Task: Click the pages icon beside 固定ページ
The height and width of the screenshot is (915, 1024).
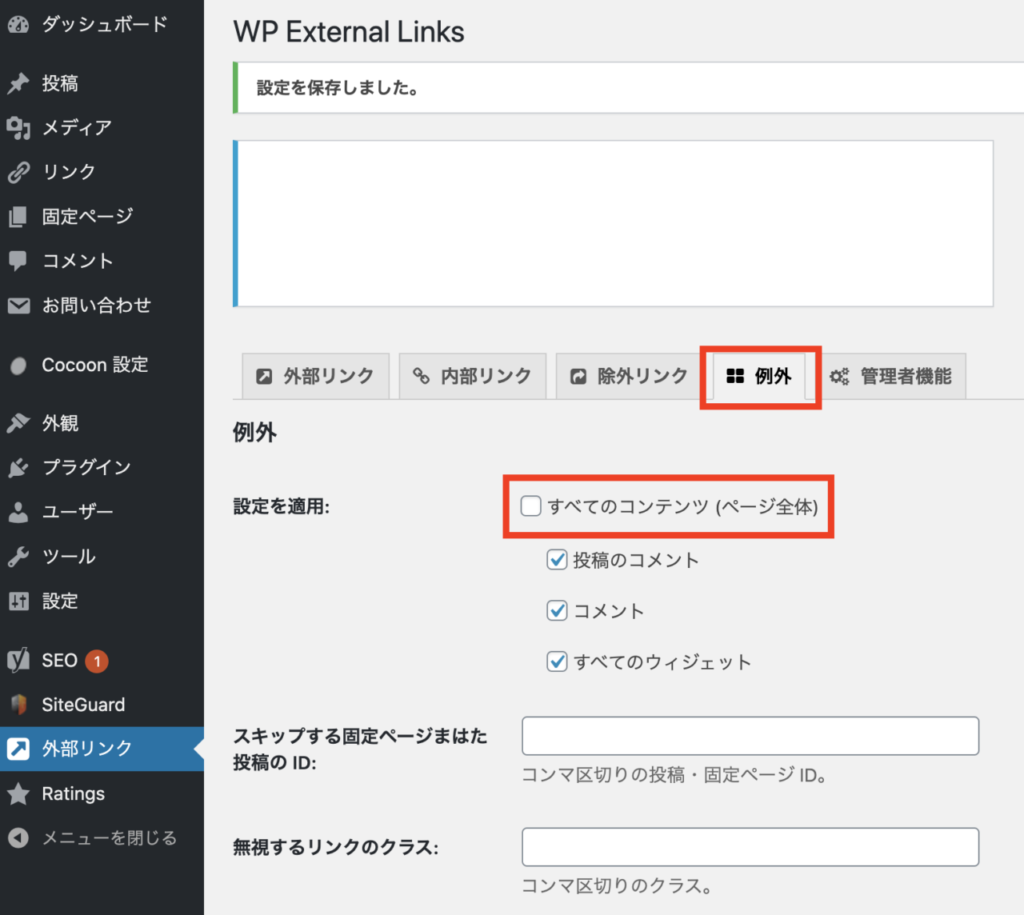Action: tap(18, 216)
